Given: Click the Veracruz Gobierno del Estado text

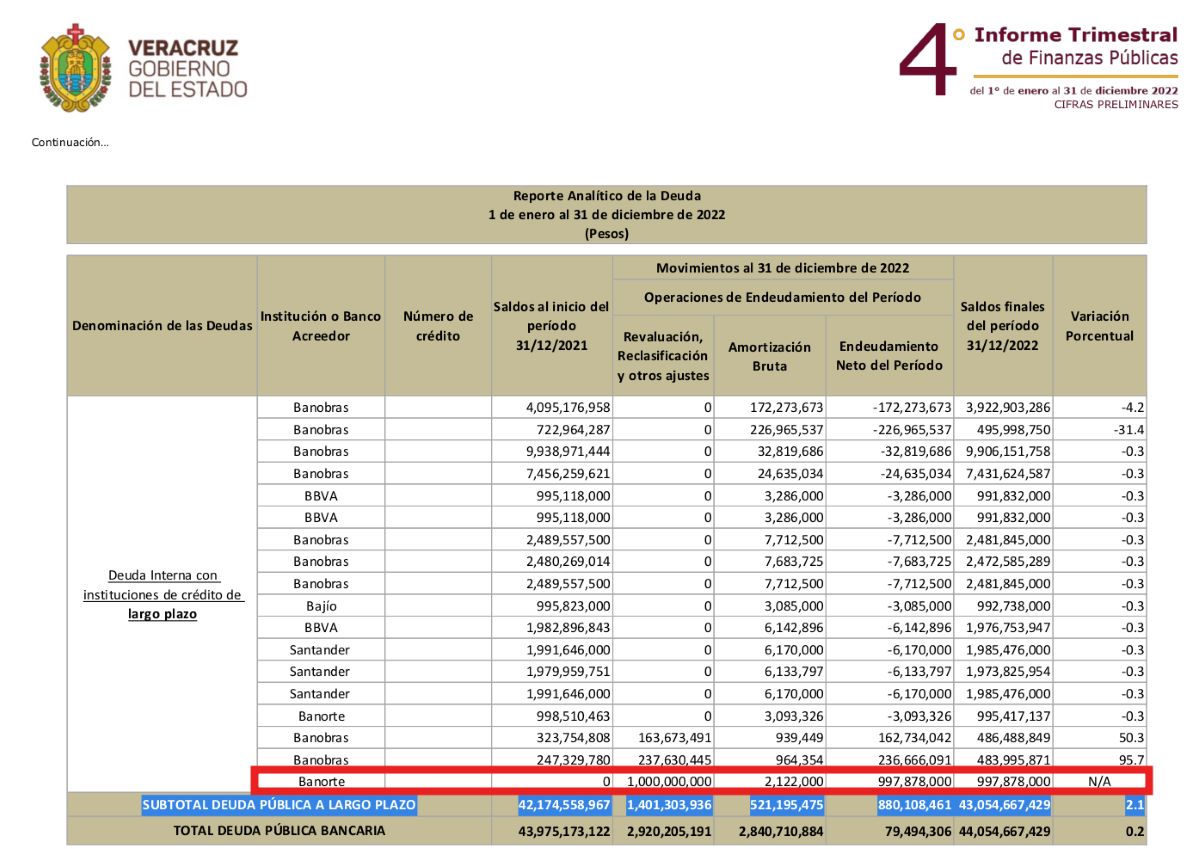Looking at the screenshot, I should 187,69.
